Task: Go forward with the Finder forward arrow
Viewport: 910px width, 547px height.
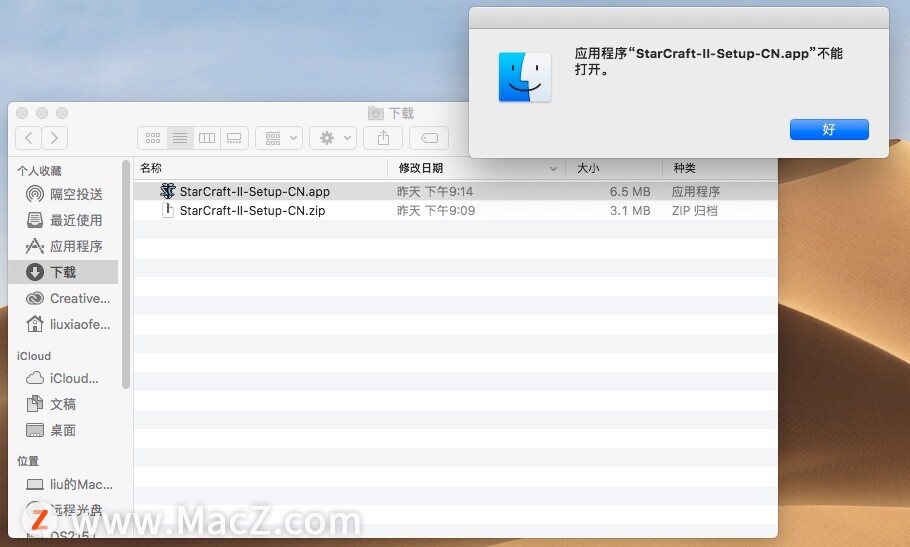Action: pos(55,138)
